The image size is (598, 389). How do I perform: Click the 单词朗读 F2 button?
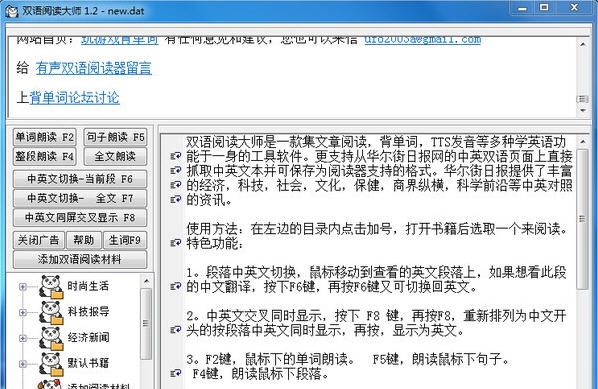coord(45,137)
